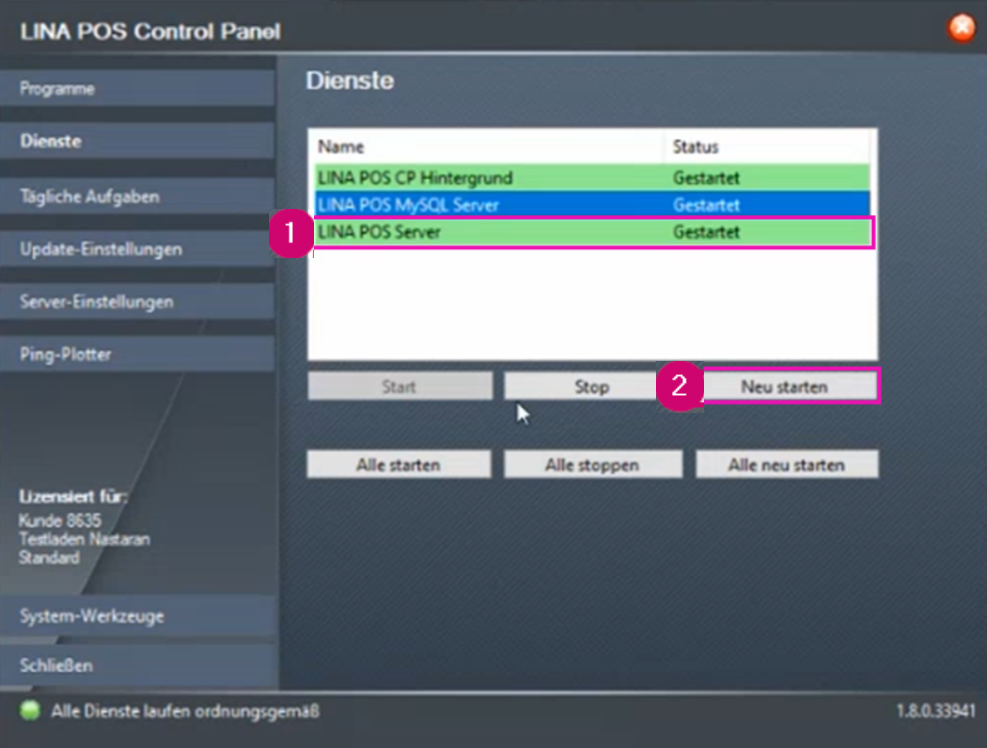Click the 'Standard' license text

(49, 557)
